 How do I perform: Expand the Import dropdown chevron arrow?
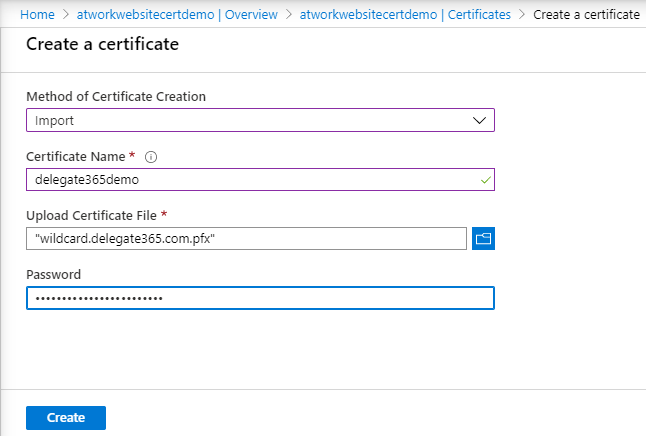coord(479,120)
